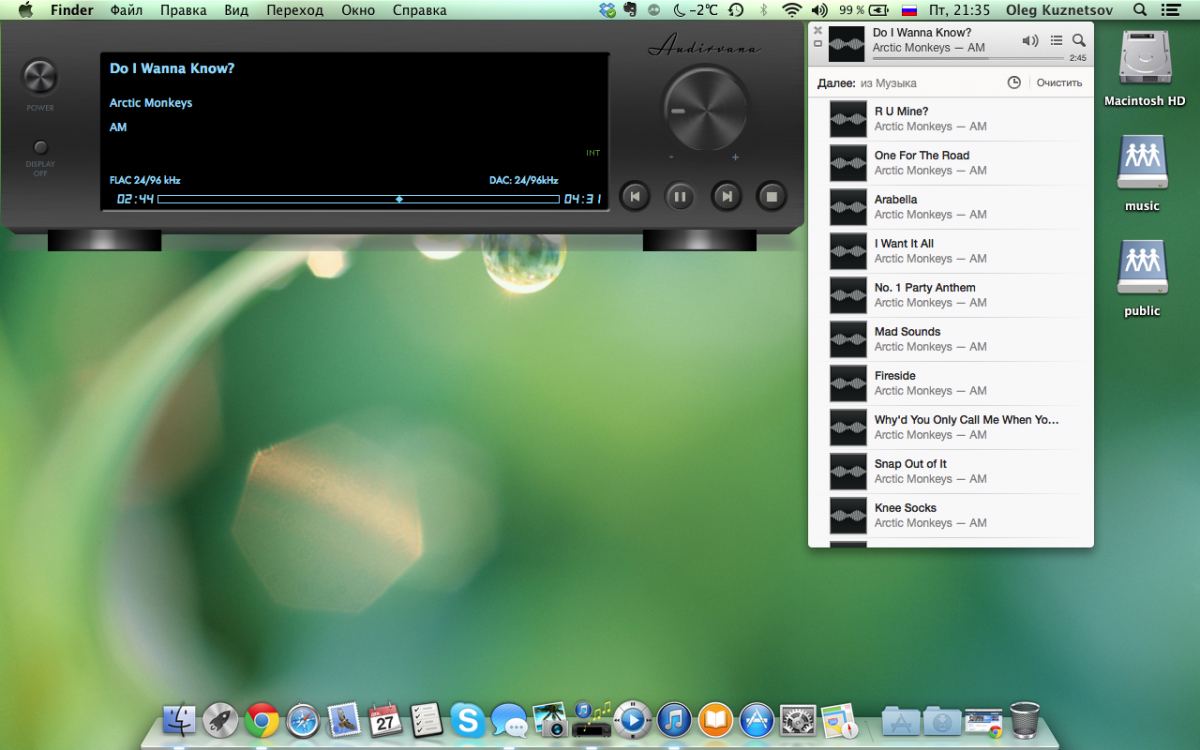Toggle the Up Next list icon
The height and width of the screenshot is (750, 1200).
pyautogui.click(x=1057, y=40)
